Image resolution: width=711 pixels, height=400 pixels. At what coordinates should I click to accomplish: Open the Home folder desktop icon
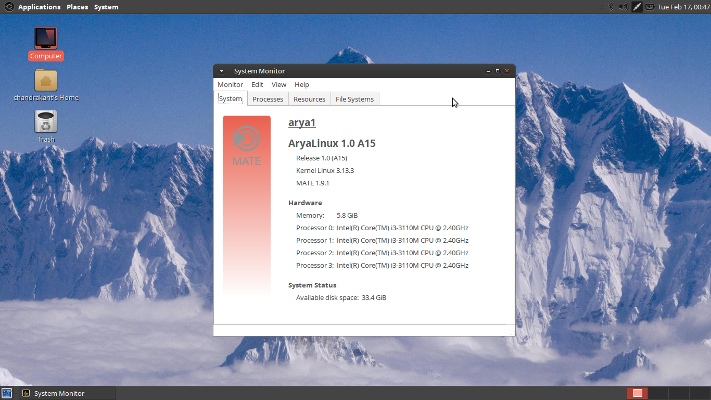tap(45, 81)
